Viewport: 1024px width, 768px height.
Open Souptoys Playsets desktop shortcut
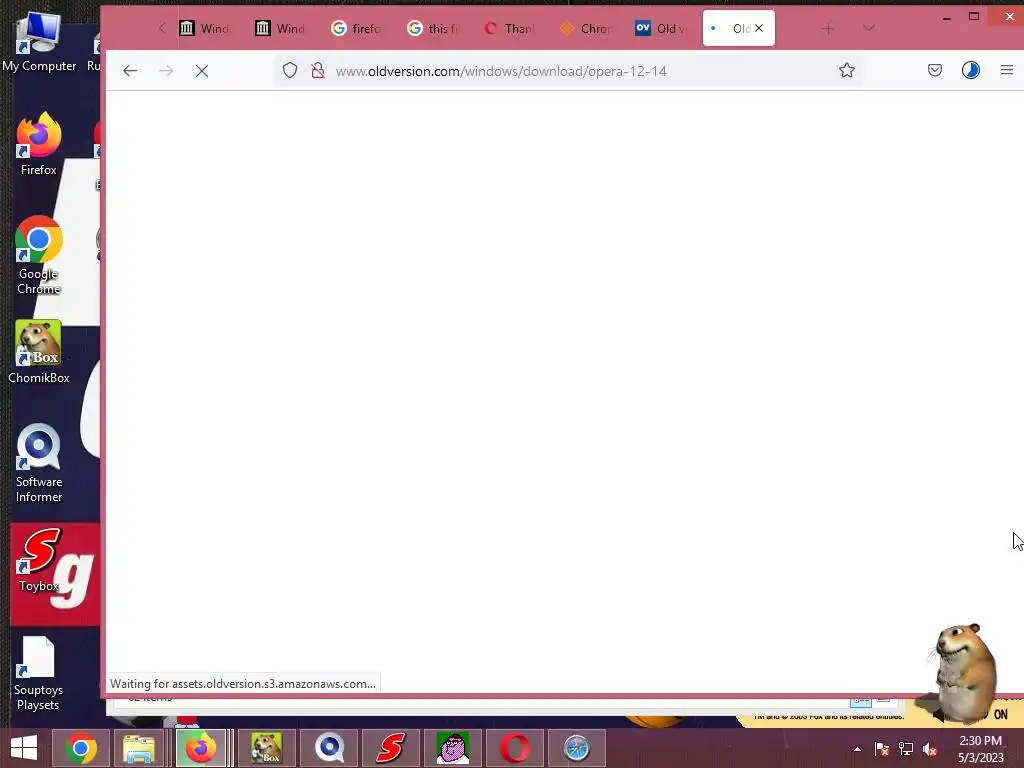click(x=38, y=673)
